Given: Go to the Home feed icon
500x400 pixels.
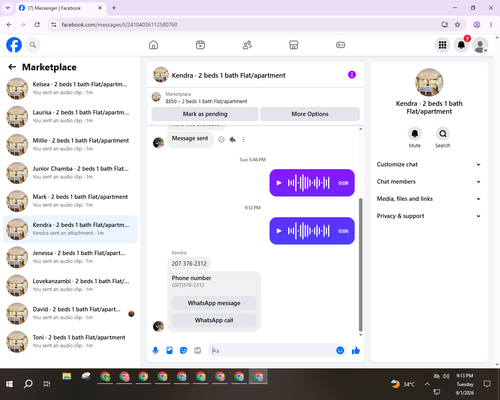Looking at the screenshot, I should pos(153,45).
